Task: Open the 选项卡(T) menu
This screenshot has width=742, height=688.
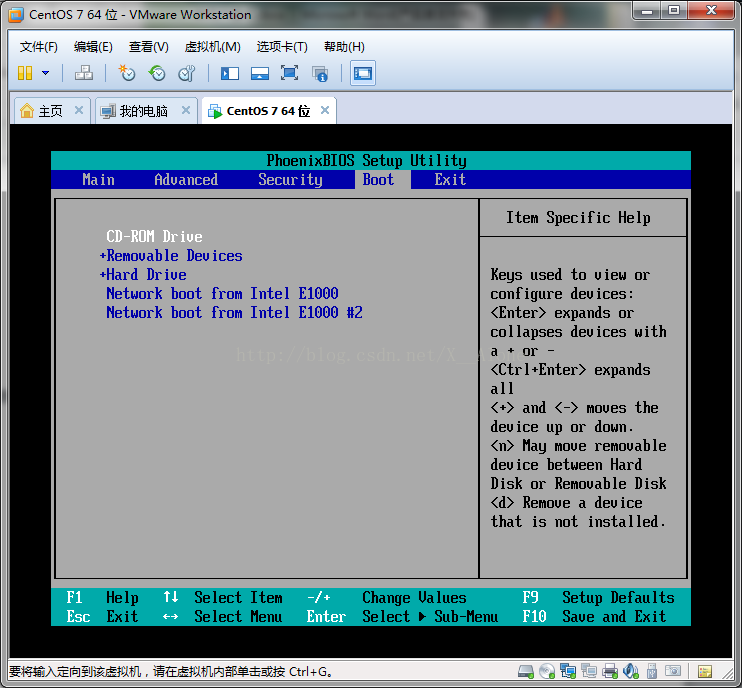Action: coord(282,46)
